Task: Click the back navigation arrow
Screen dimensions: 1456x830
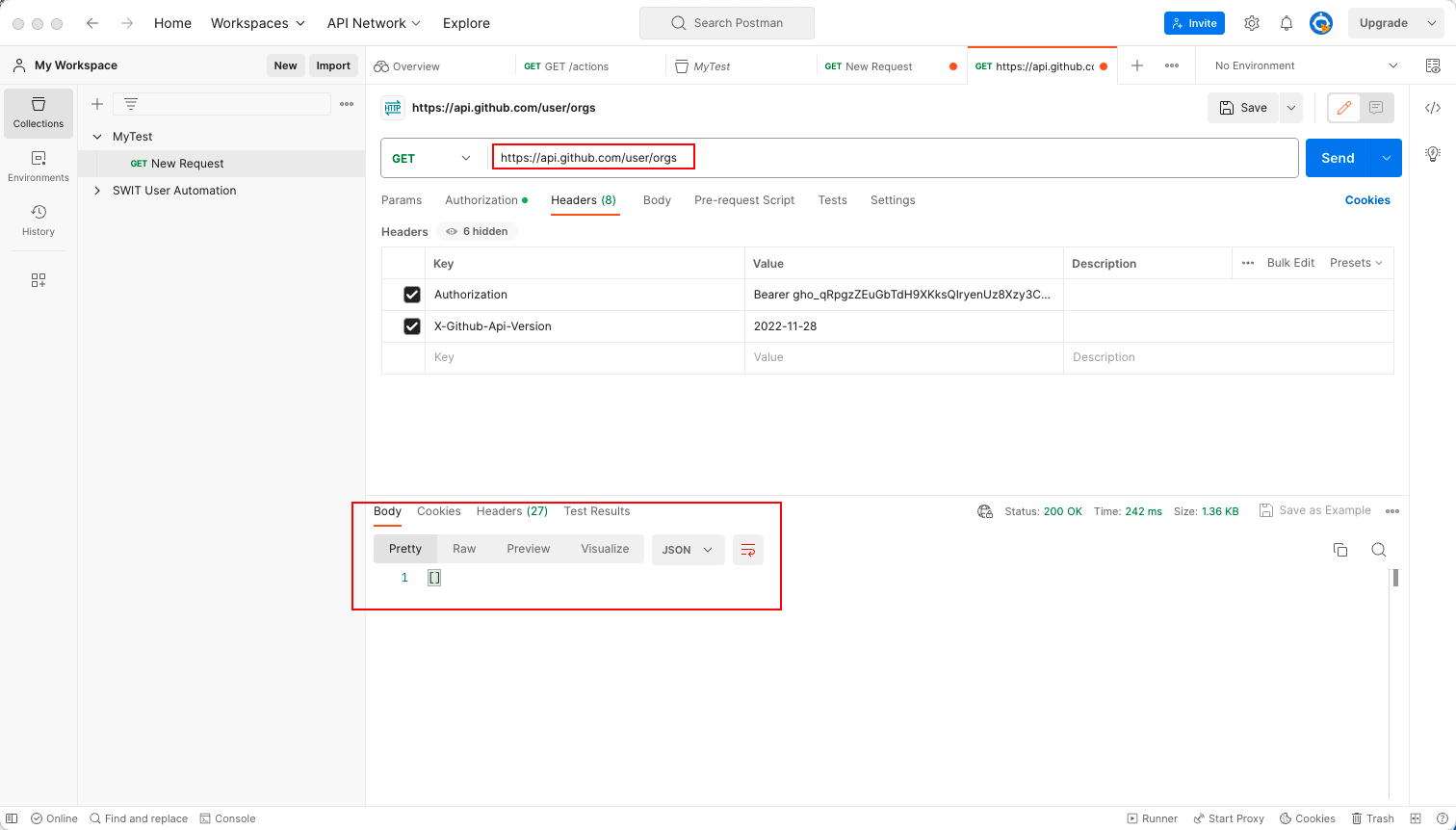Action: (92, 23)
